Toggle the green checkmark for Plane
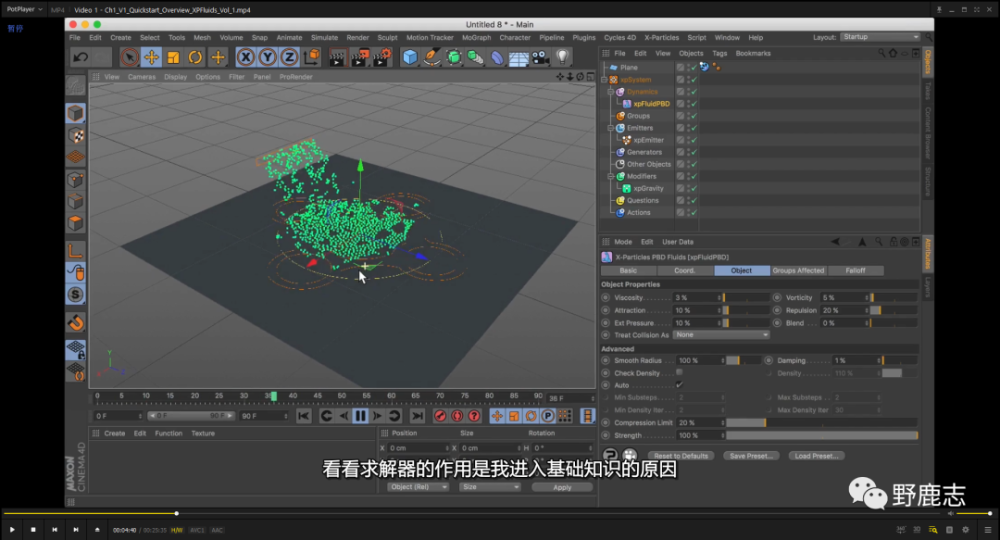Viewport: 1000px width, 540px height. [x=694, y=68]
